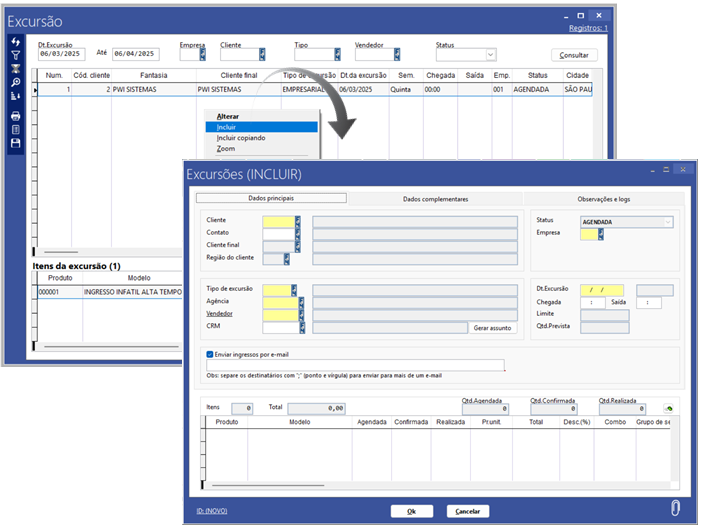Open the AGENDADA status dropdown

[667, 221]
